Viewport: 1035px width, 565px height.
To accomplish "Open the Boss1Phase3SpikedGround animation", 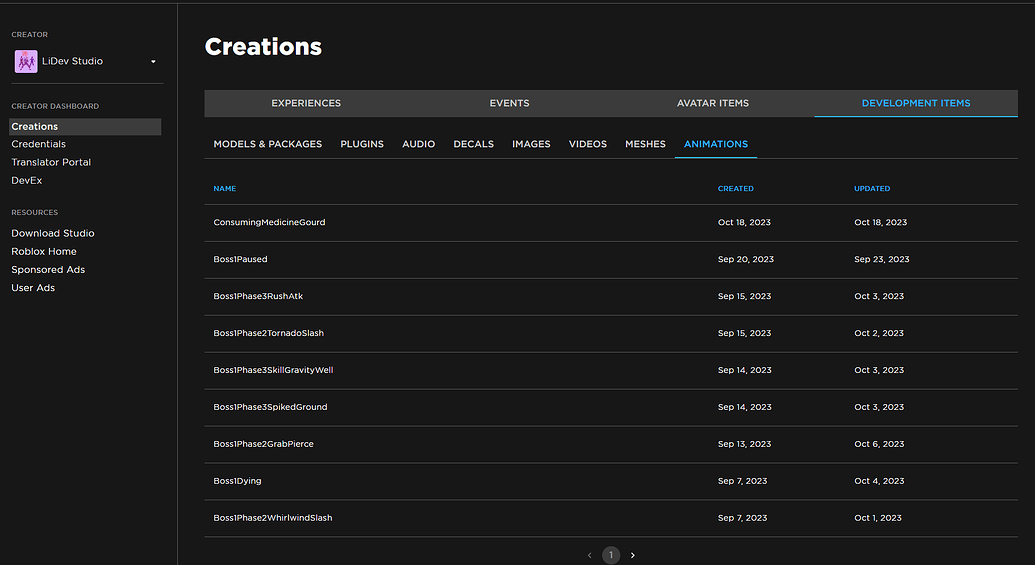I will [x=611, y=407].
